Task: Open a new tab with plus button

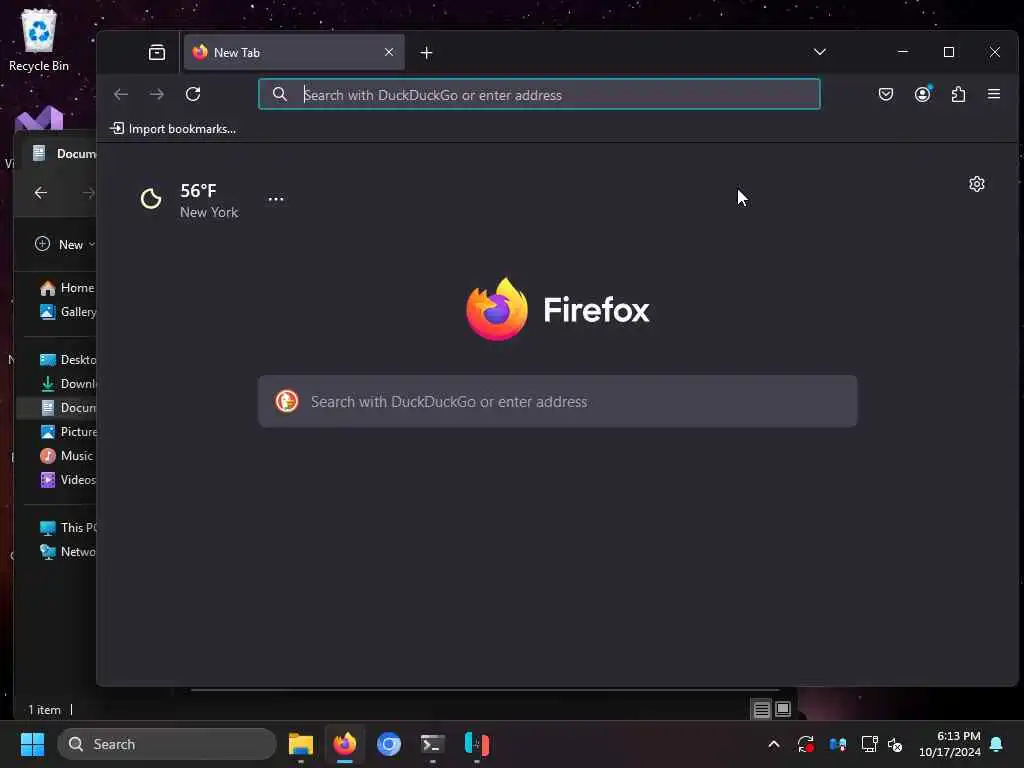Action: click(426, 53)
